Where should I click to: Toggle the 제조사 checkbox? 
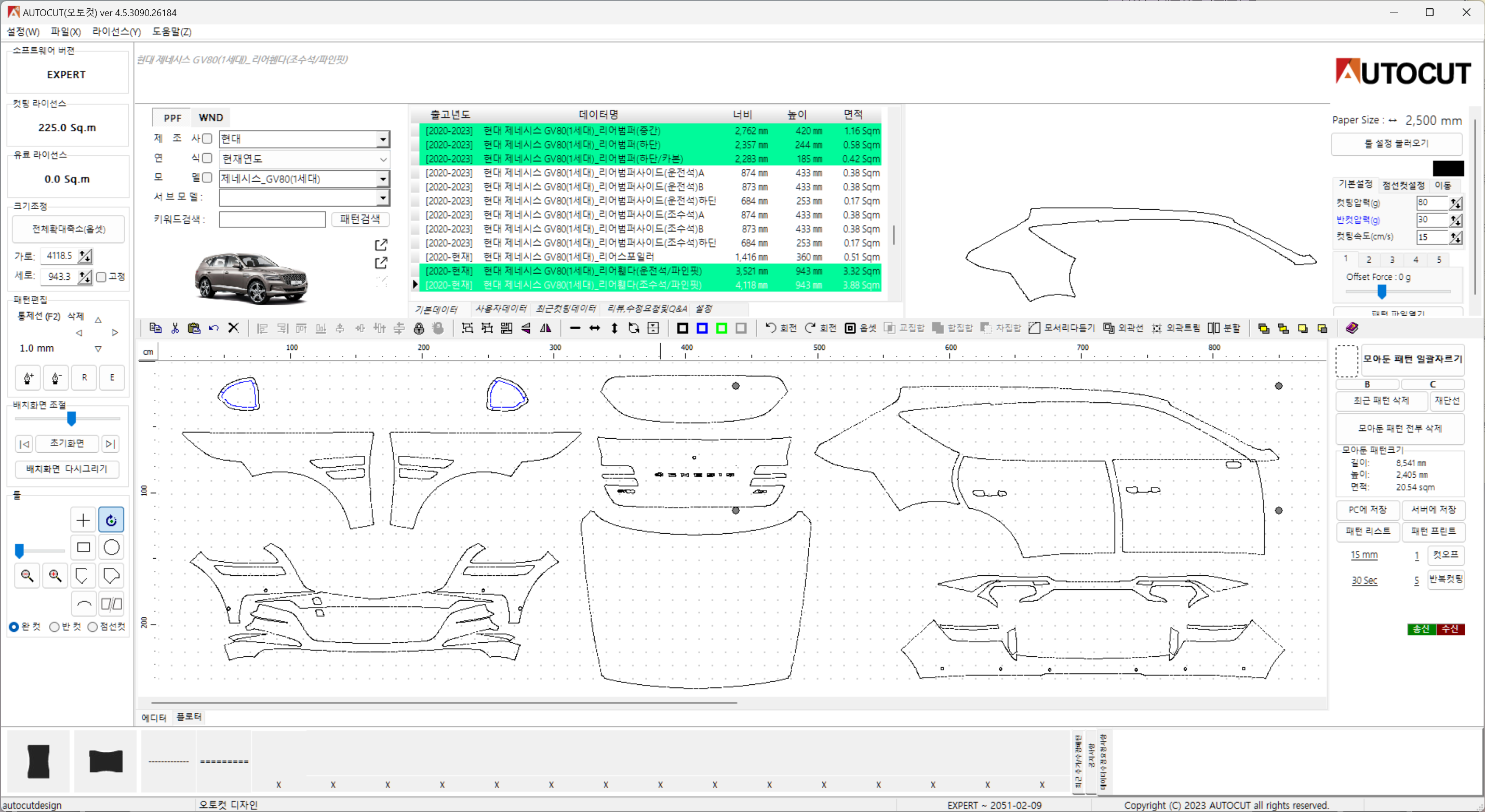pos(208,138)
